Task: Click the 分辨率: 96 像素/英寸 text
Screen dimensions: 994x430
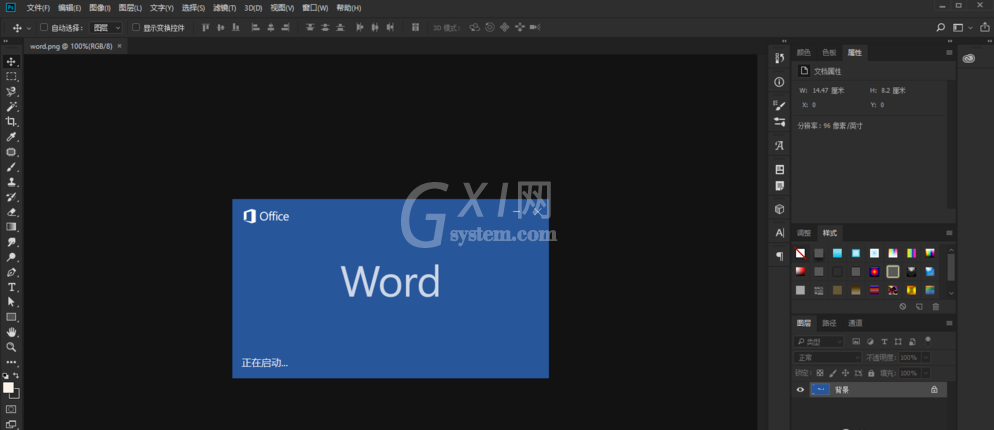Action: click(x=830, y=126)
